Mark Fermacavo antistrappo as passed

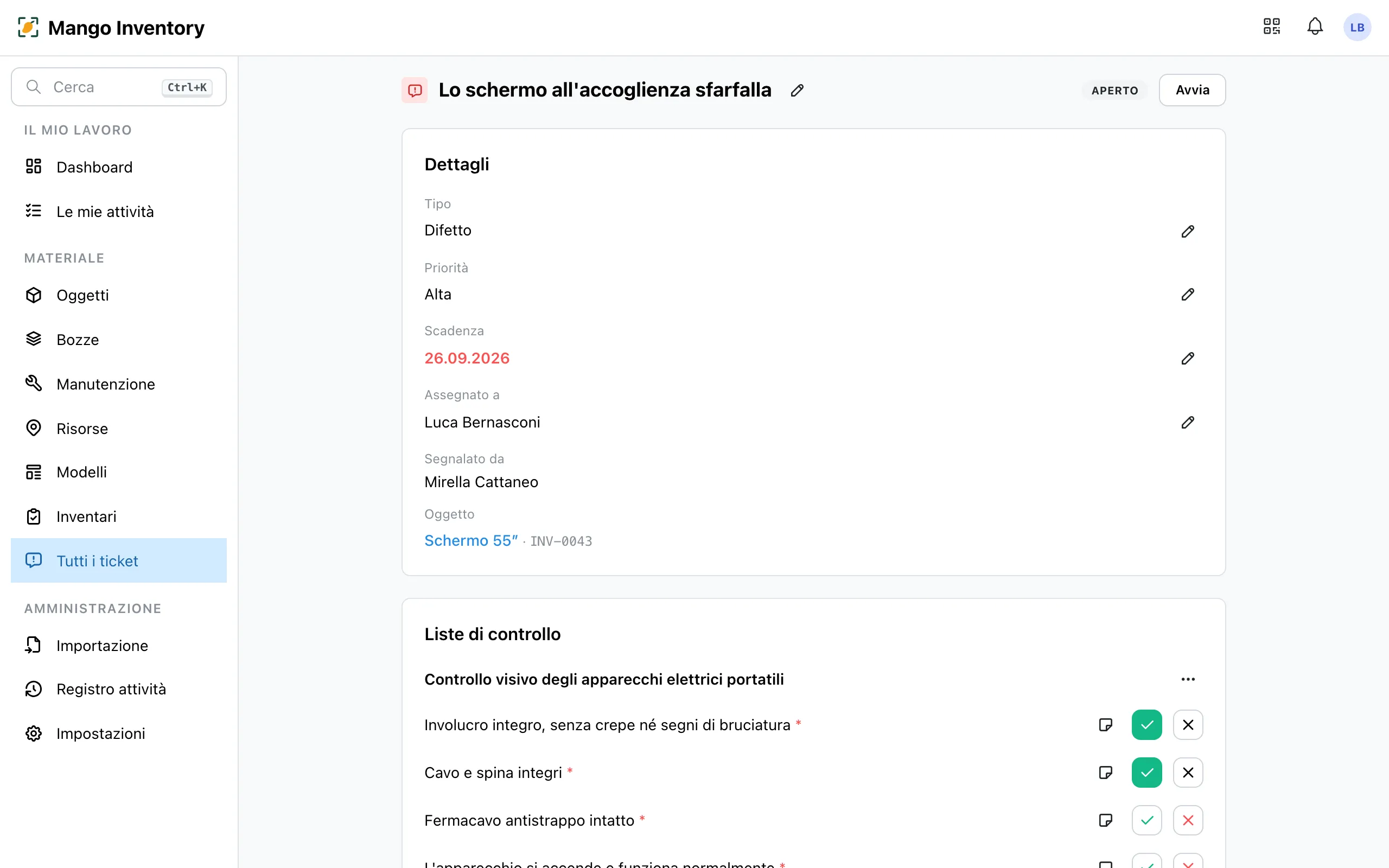(x=1146, y=820)
